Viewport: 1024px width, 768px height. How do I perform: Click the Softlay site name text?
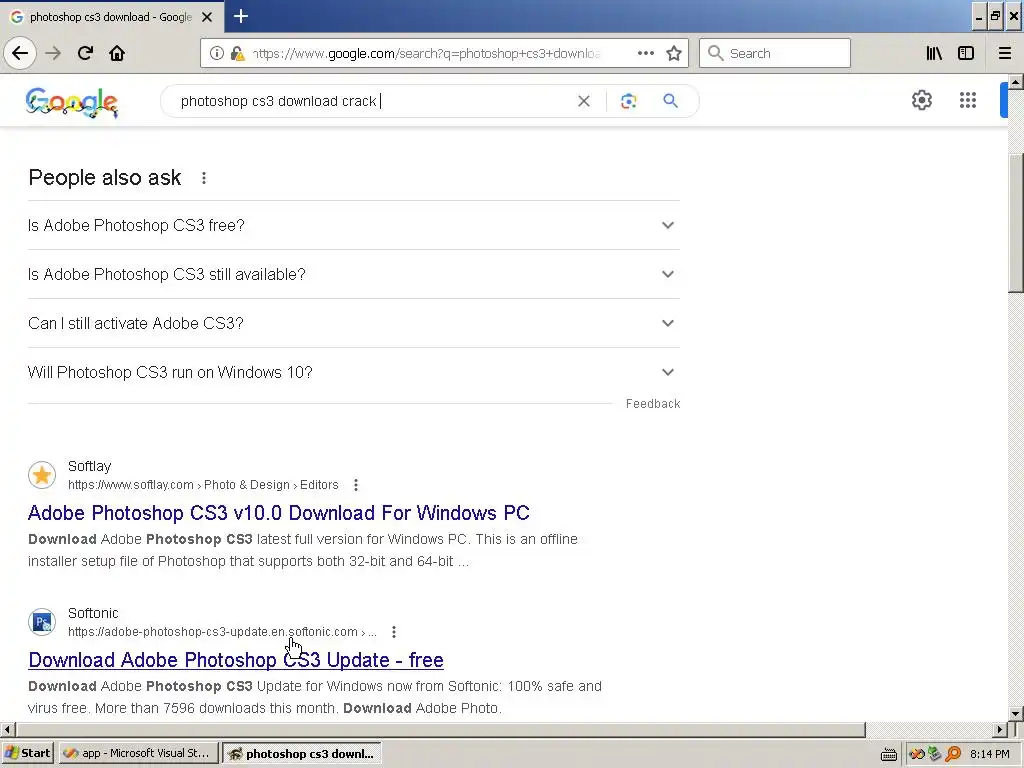pos(89,466)
